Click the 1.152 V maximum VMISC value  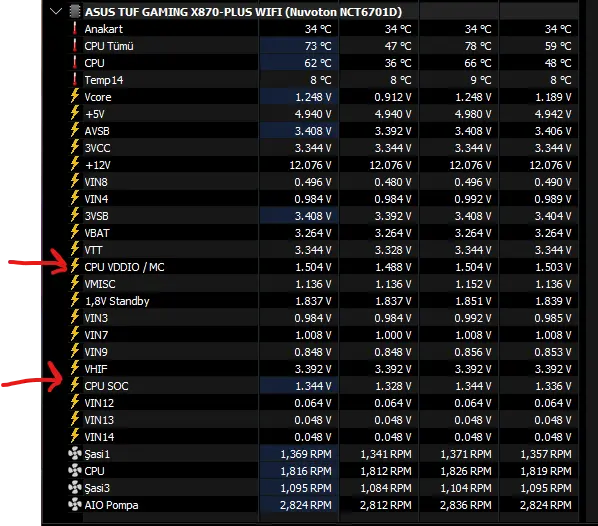[473, 284]
